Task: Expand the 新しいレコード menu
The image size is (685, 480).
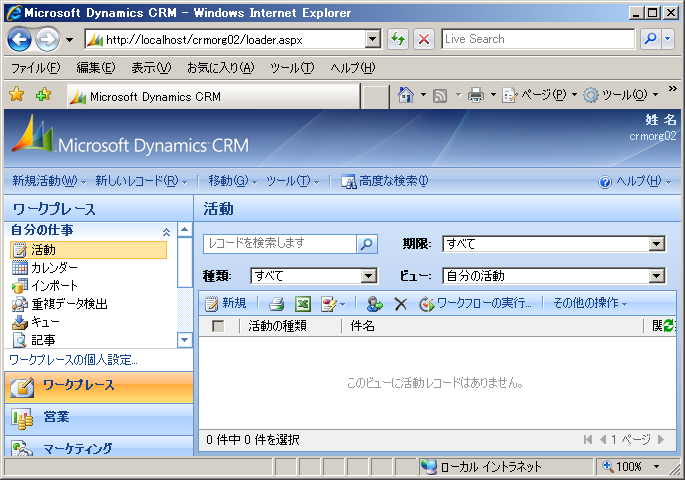Action: [x=142, y=181]
